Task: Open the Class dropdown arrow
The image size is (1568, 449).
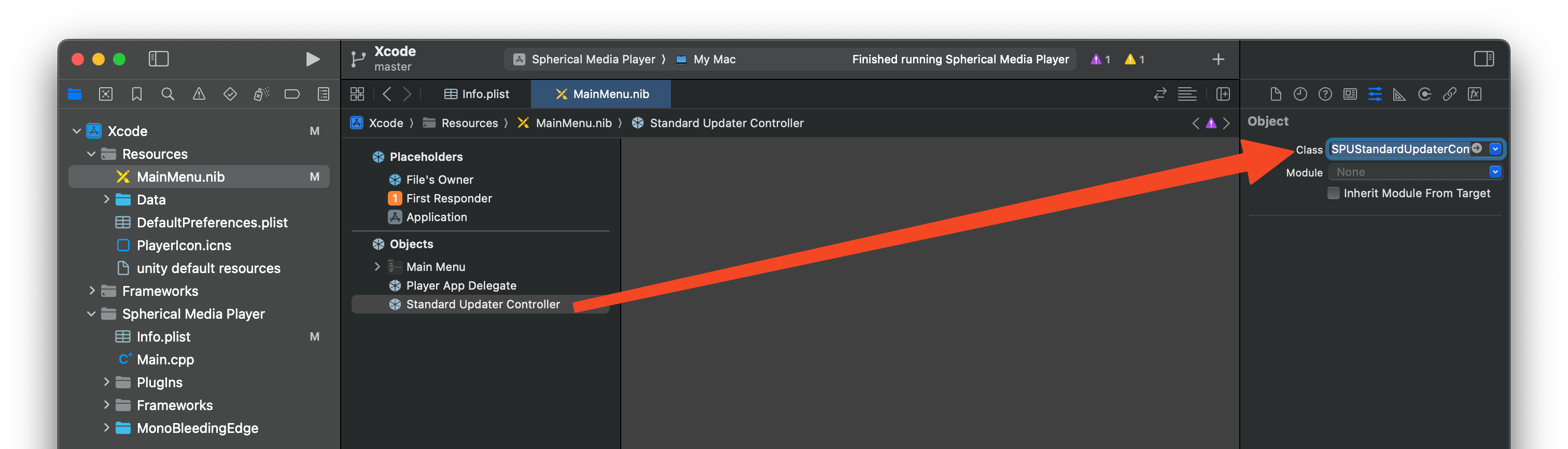Action: [x=1495, y=149]
